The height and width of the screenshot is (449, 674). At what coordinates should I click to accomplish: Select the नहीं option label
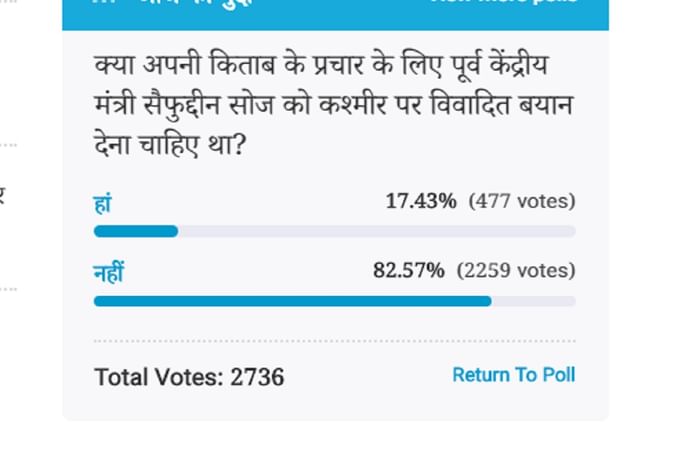click(108, 271)
